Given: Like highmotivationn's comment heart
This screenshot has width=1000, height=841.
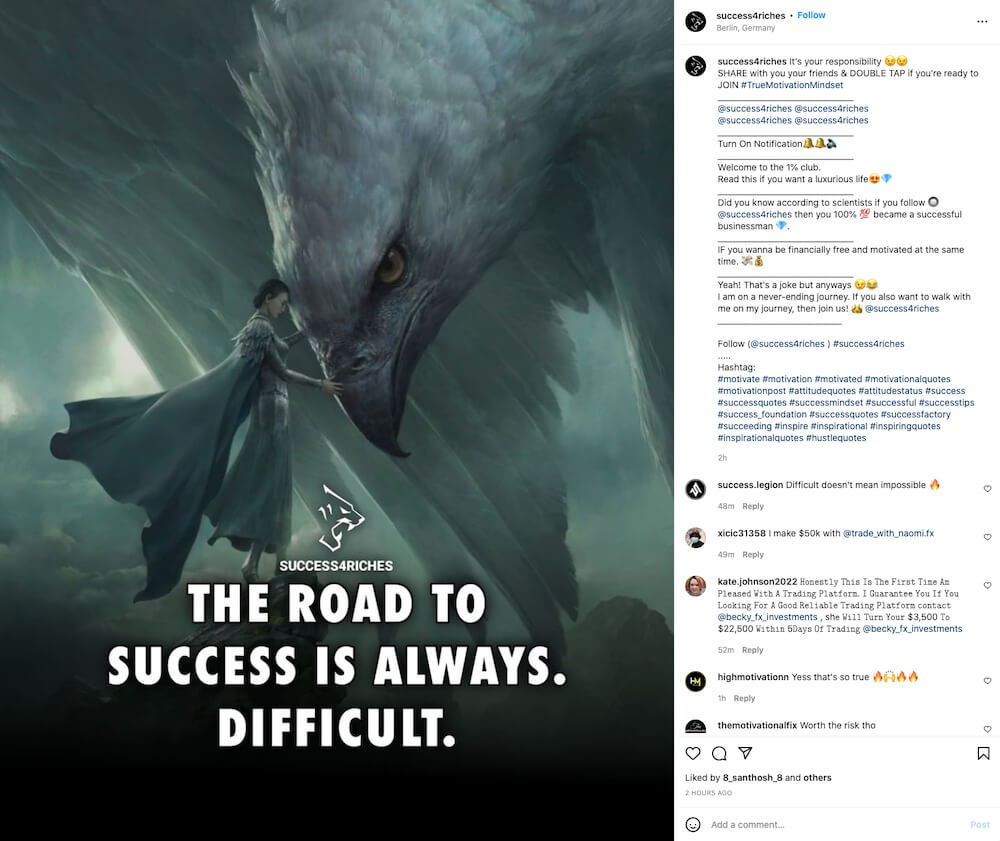Looking at the screenshot, I should point(987,681).
